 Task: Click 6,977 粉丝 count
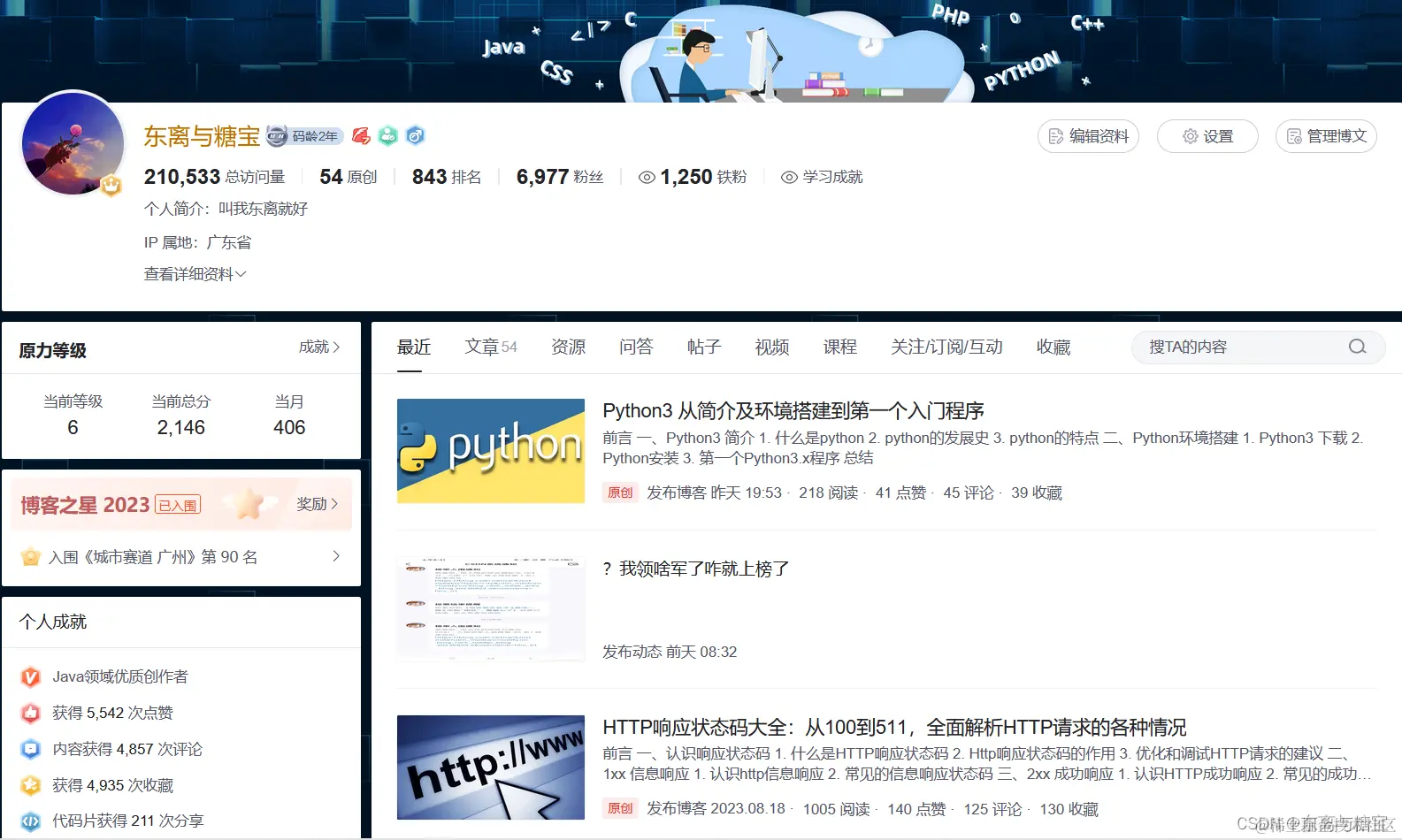(560, 177)
